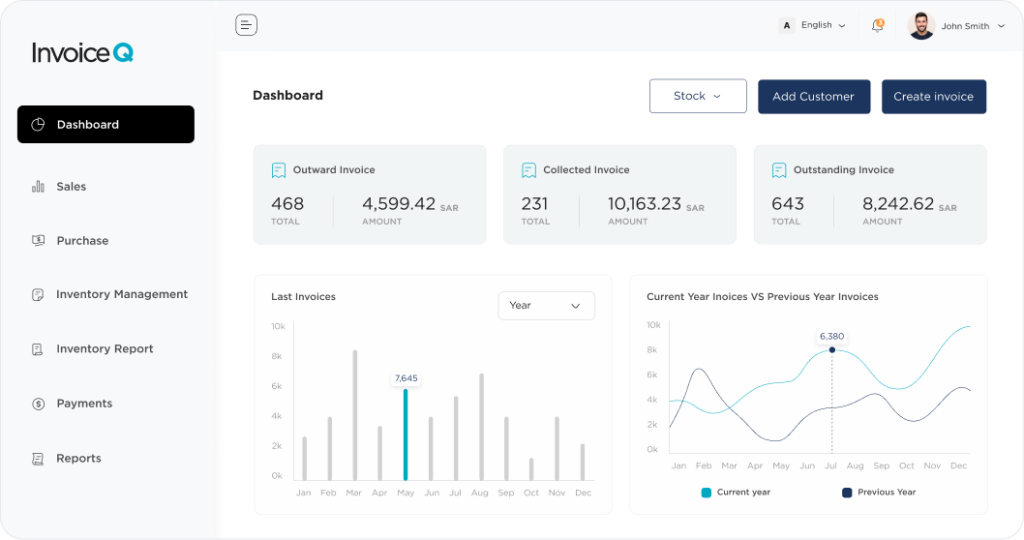Click the Outstanding Invoice receipt icon
Viewport: 1024px width, 540px height.
pyautogui.click(x=779, y=171)
